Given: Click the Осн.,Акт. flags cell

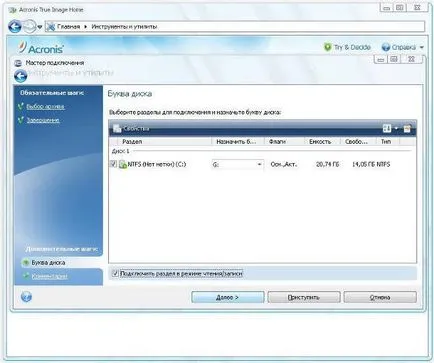Looking at the screenshot, I should (284, 164).
